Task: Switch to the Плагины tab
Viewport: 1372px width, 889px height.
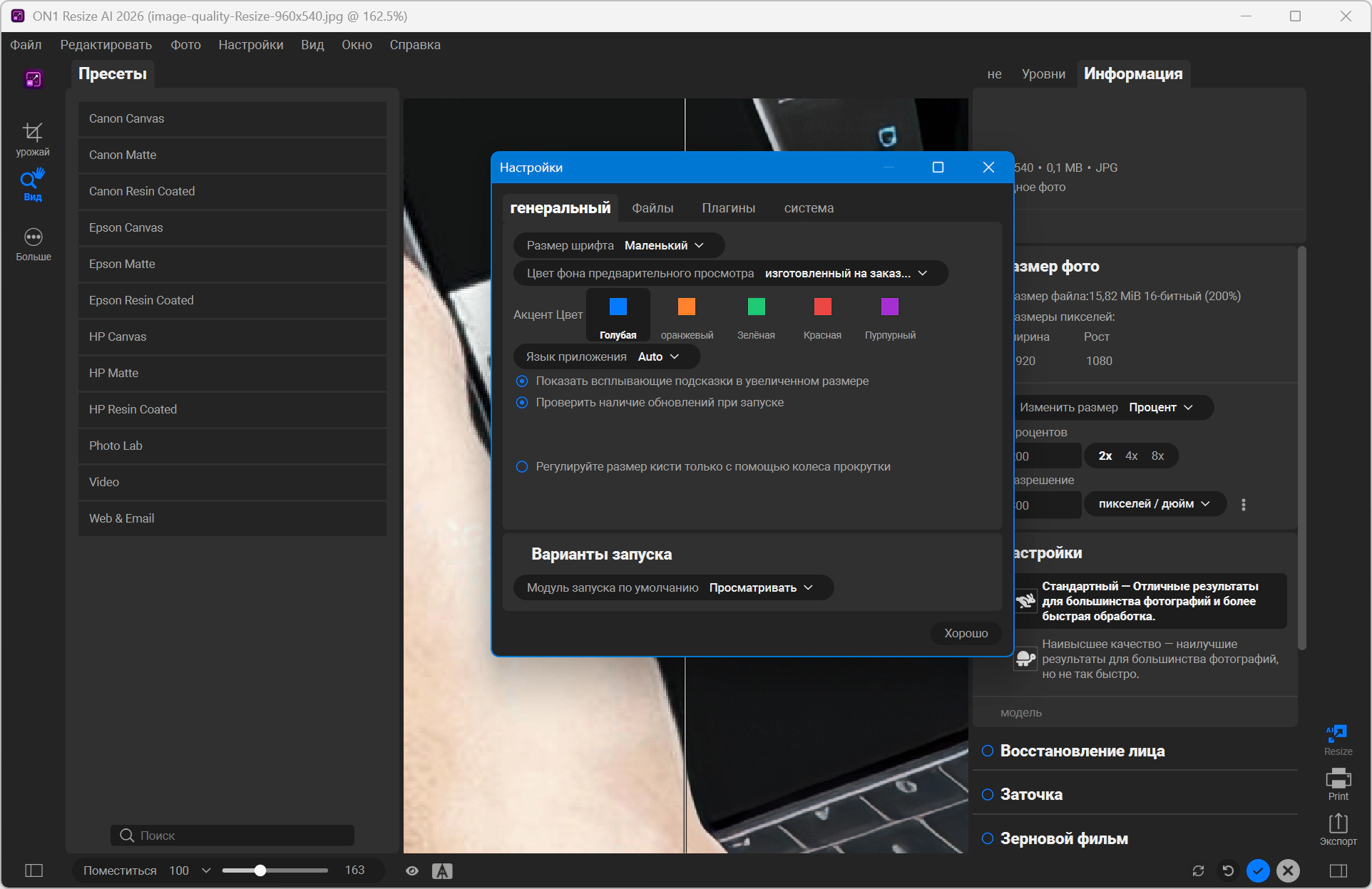Action: pos(729,208)
